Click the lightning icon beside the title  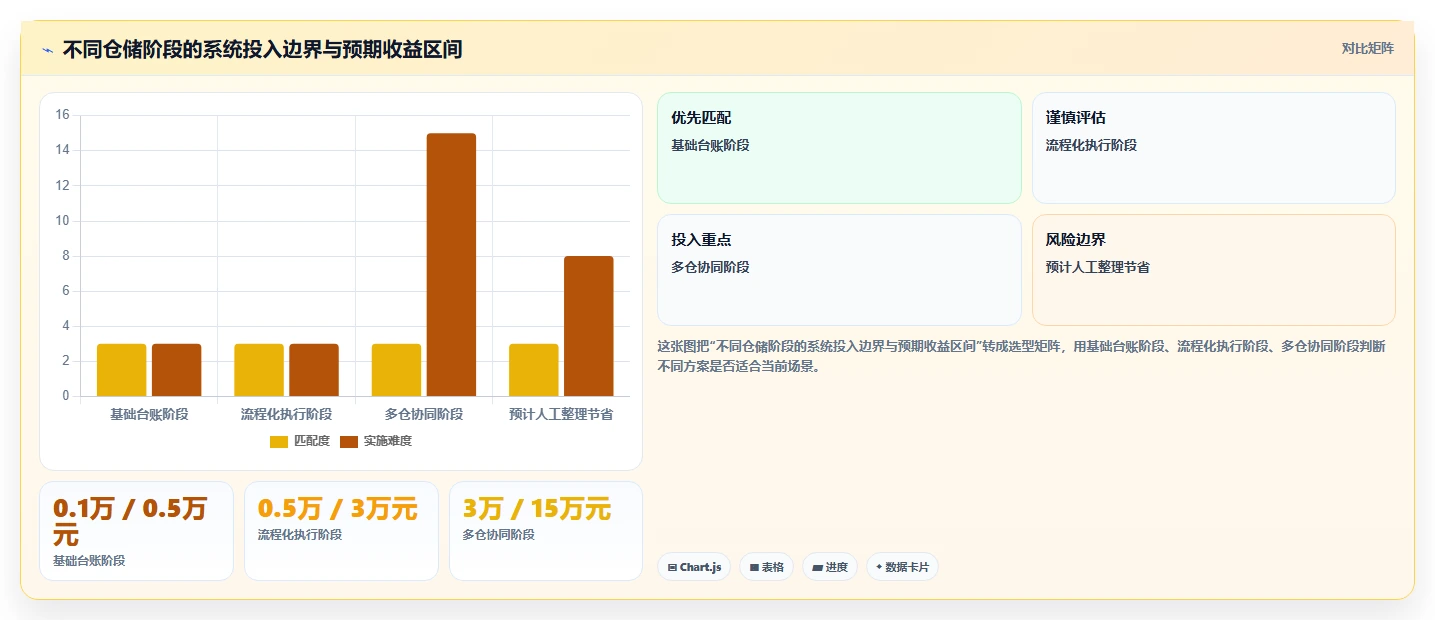[47, 50]
